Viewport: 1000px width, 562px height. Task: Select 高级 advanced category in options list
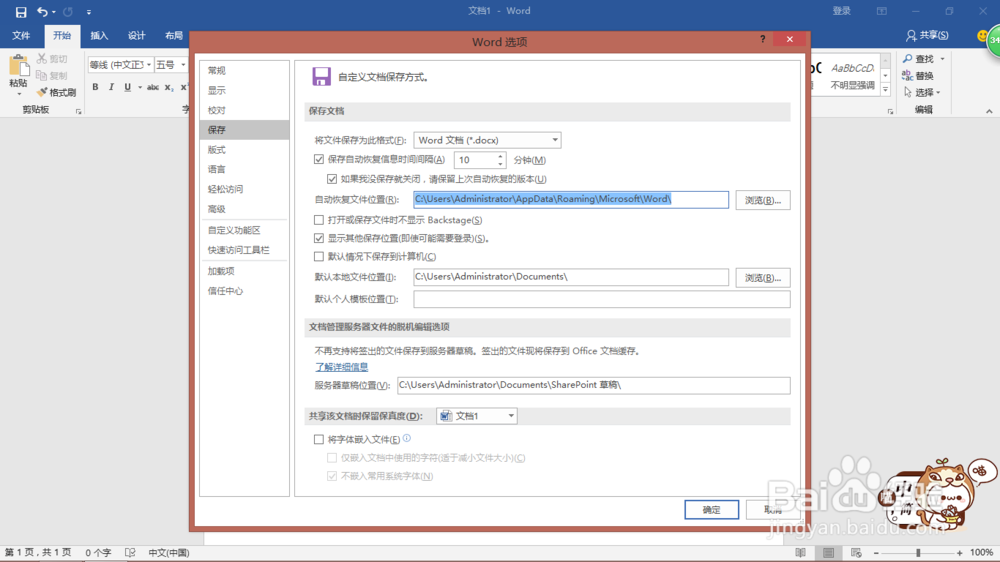point(244,209)
